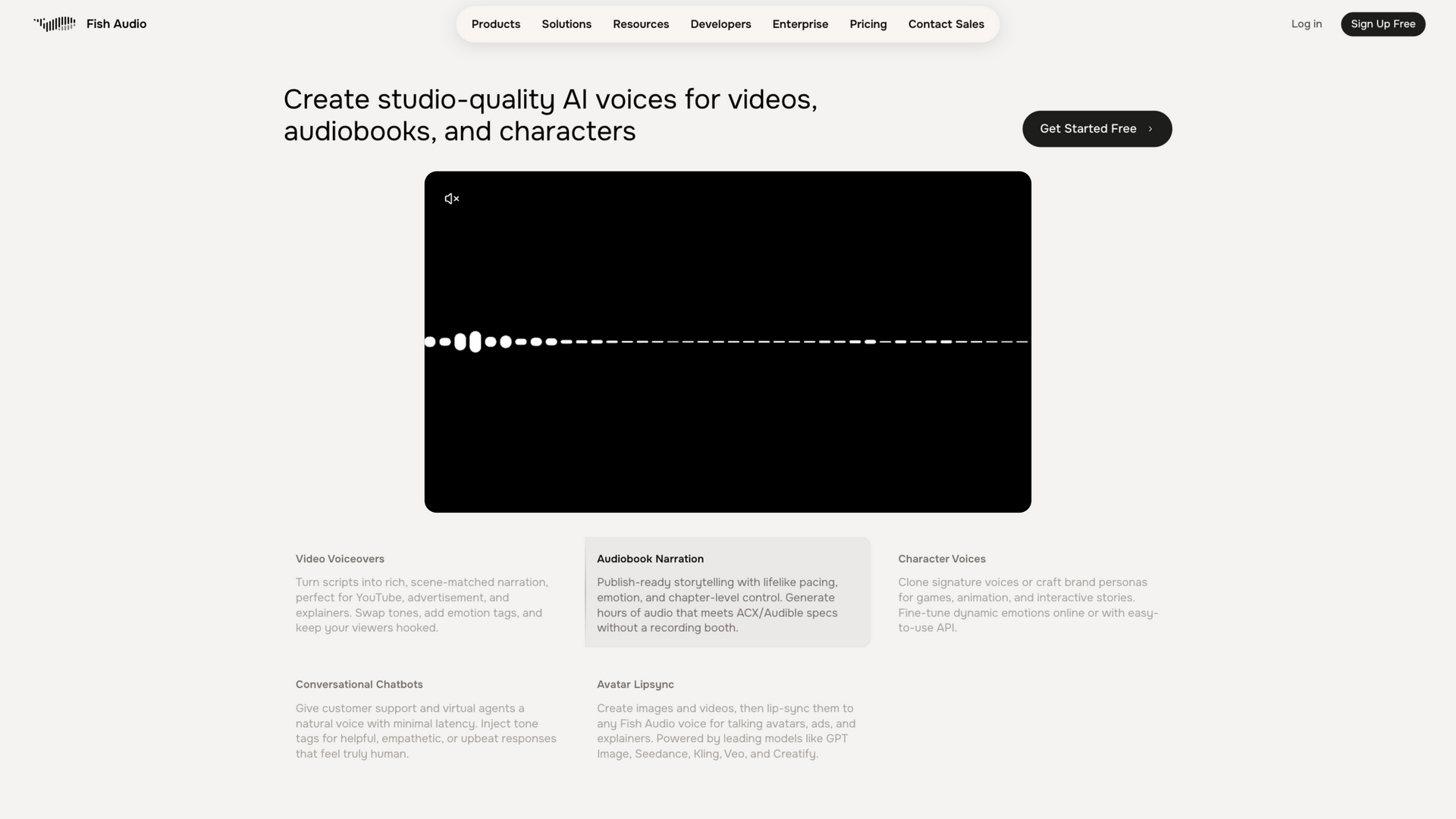Click the Fish Audio waveform logo

tap(55, 24)
